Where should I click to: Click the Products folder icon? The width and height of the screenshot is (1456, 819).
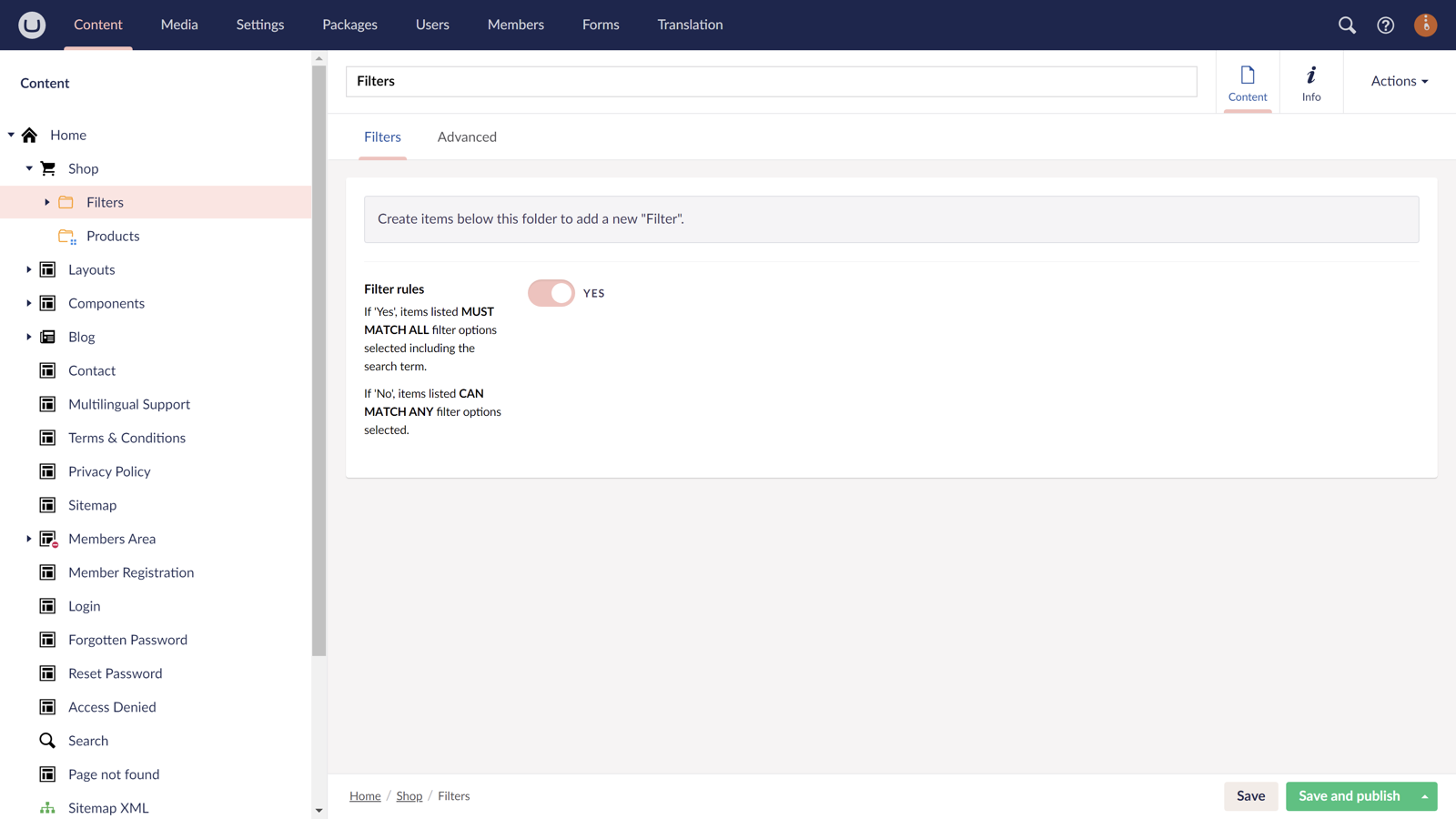click(x=66, y=237)
